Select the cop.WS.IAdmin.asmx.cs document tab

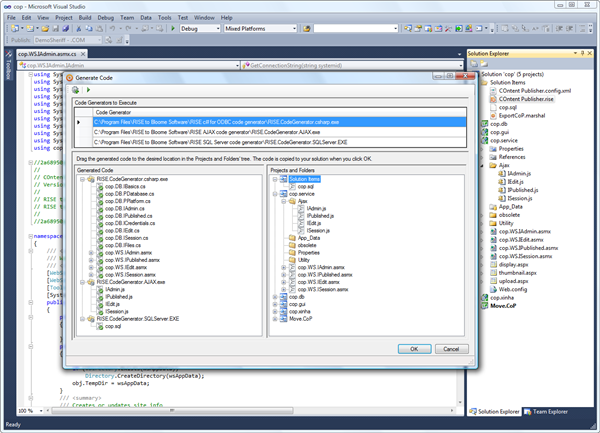tap(47, 54)
